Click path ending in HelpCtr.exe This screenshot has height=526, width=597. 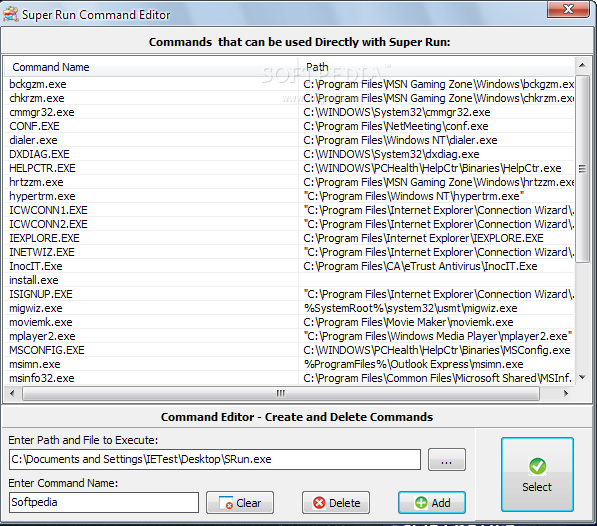pos(432,168)
